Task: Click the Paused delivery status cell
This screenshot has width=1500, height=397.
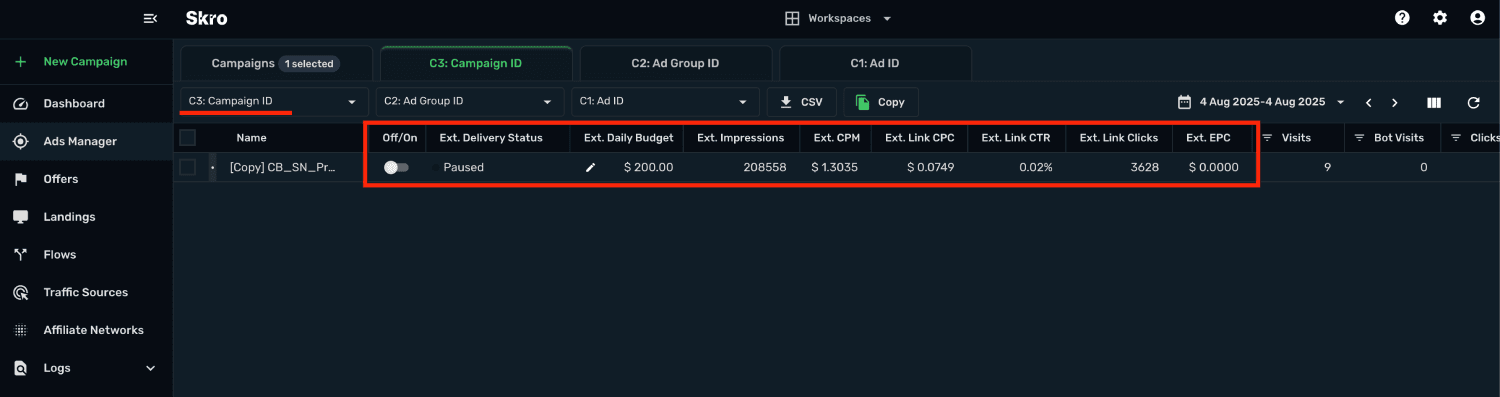Action: pyautogui.click(x=464, y=167)
